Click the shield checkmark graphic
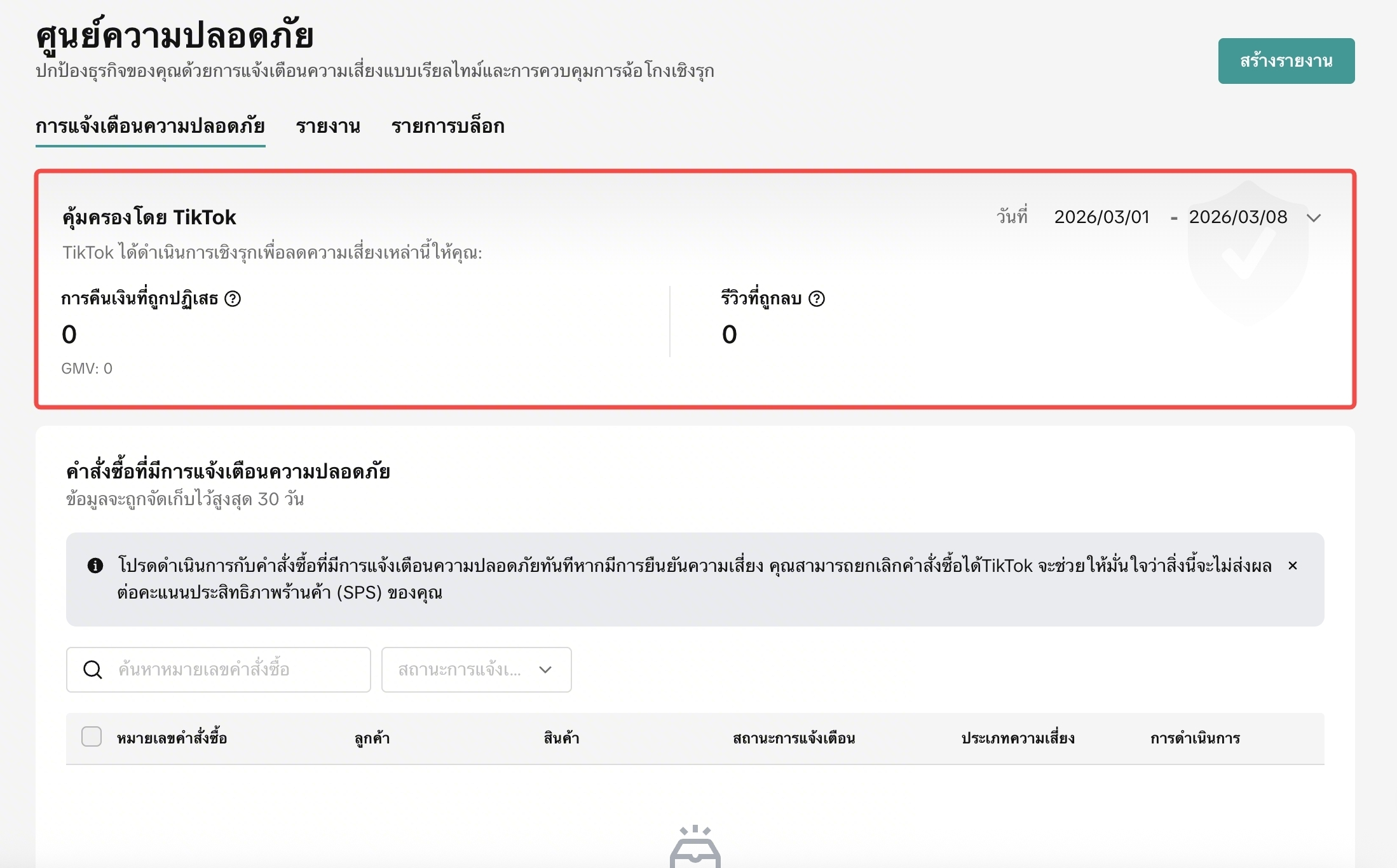The height and width of the screenshot is (868, 1397). (1248, 254)
